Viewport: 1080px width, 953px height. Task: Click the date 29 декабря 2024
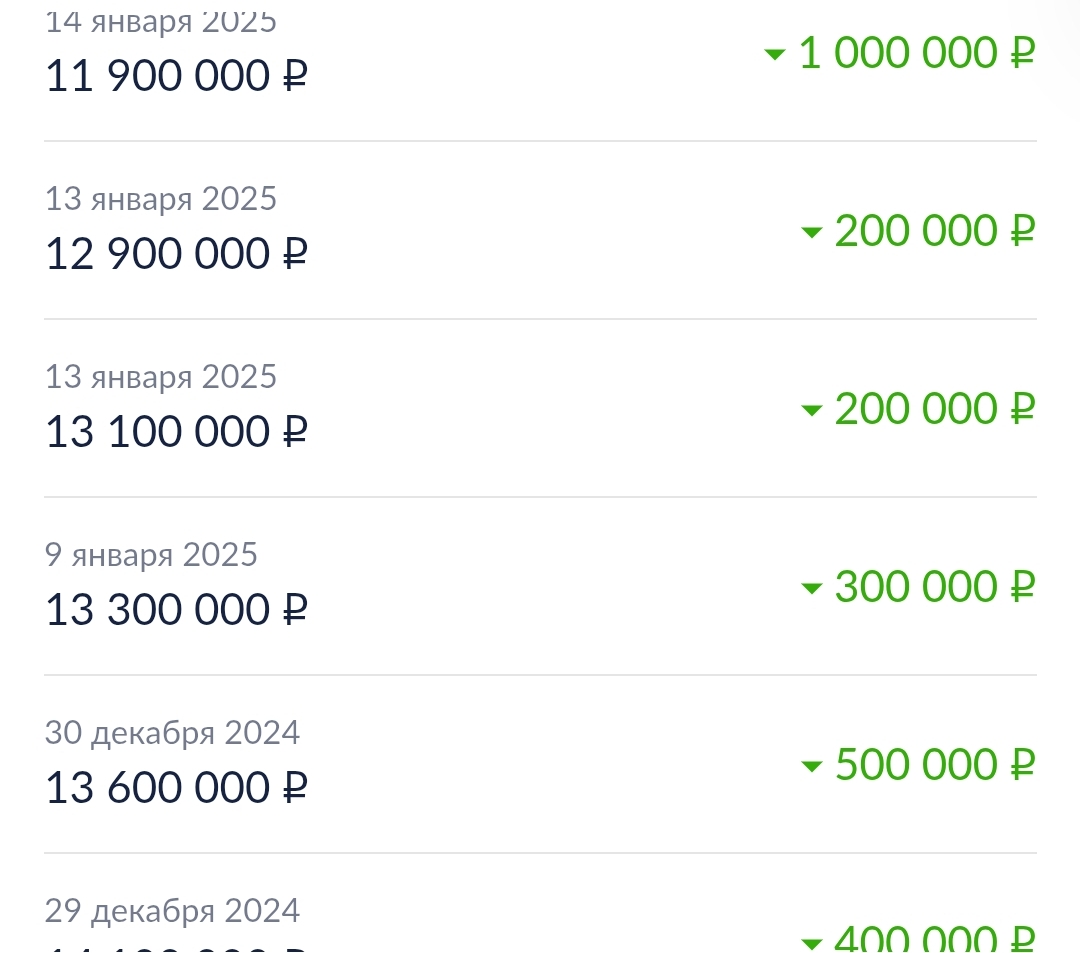[172, 910]
